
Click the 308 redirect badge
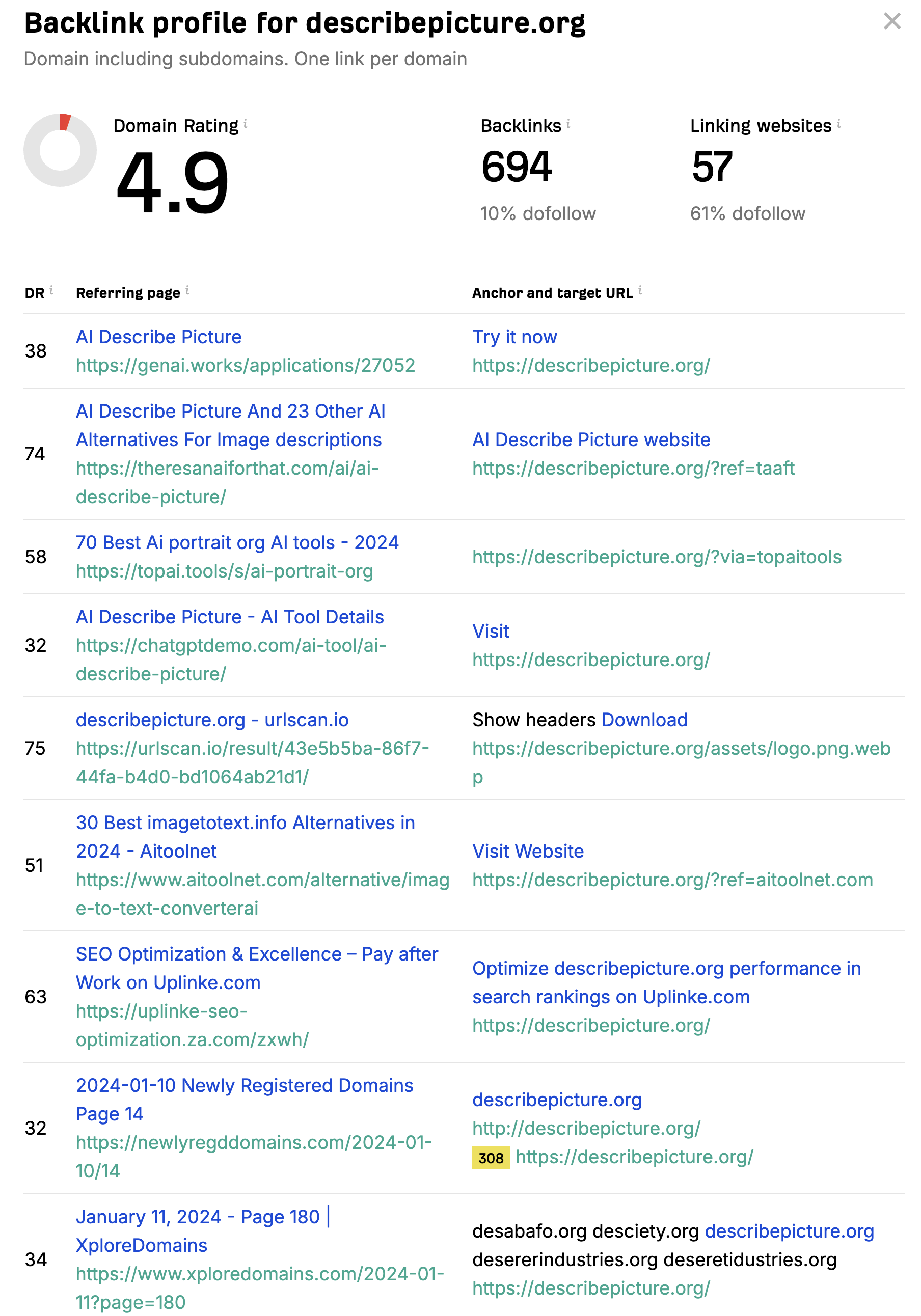point(491,1157)
